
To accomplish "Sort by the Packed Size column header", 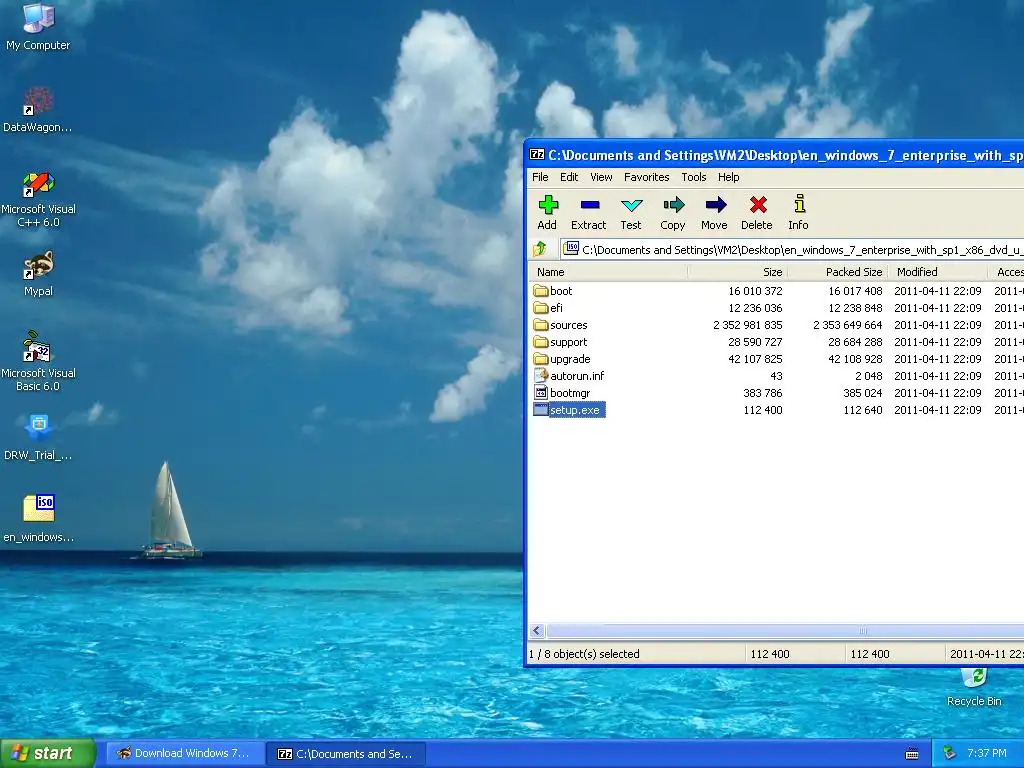I will pos(838,272).
